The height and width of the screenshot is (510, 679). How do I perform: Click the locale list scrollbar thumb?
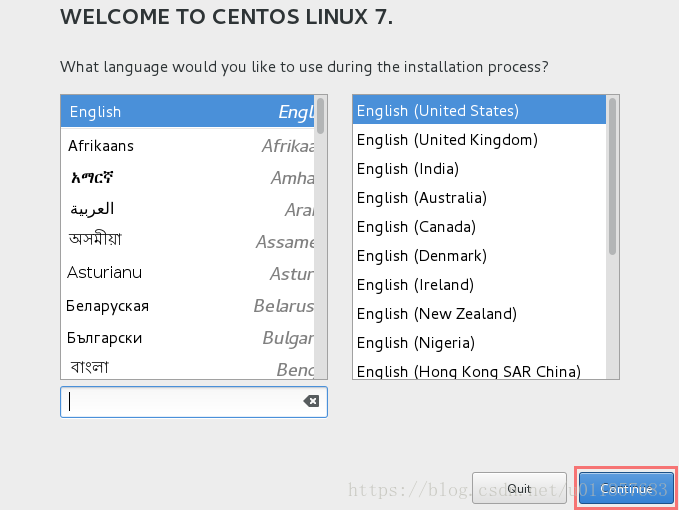click(612, 176)
